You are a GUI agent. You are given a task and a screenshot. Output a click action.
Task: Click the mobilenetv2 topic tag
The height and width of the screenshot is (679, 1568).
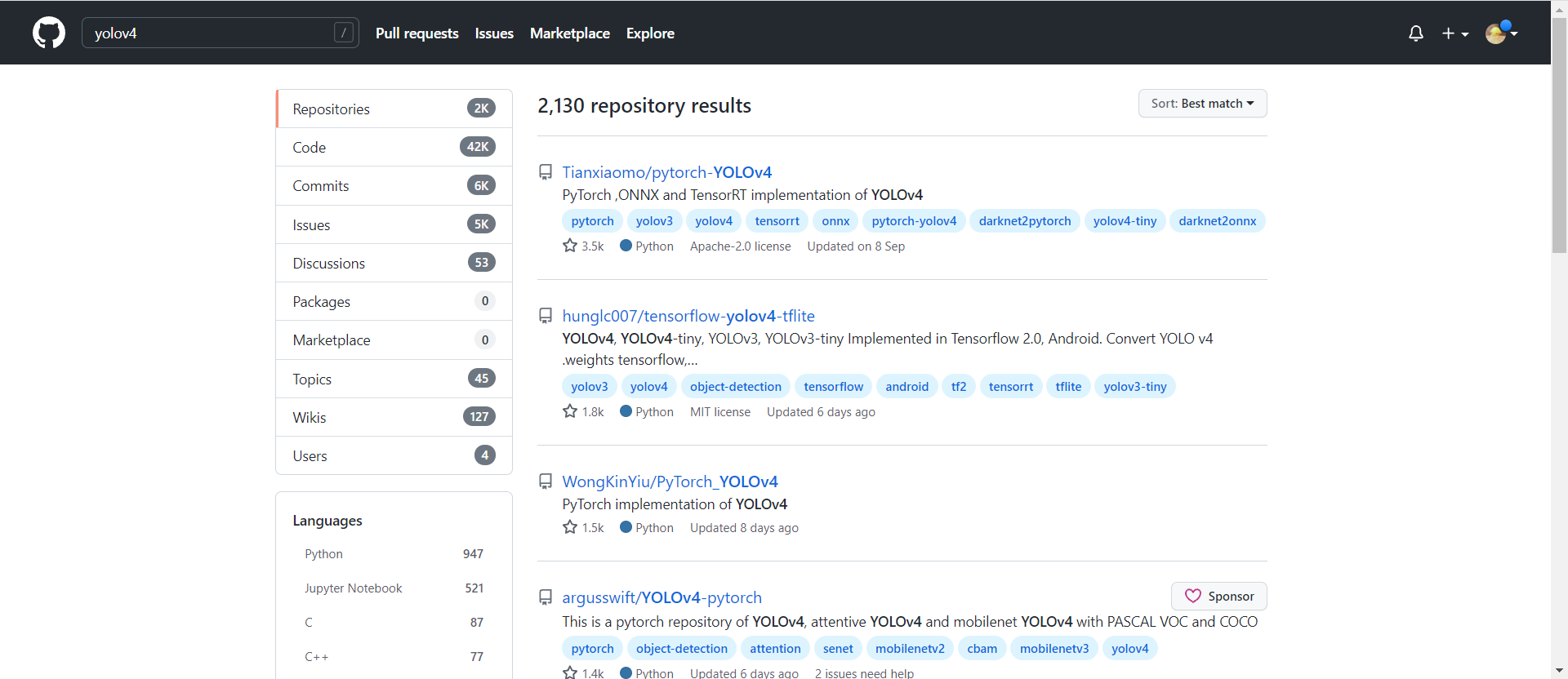(910, 649)
